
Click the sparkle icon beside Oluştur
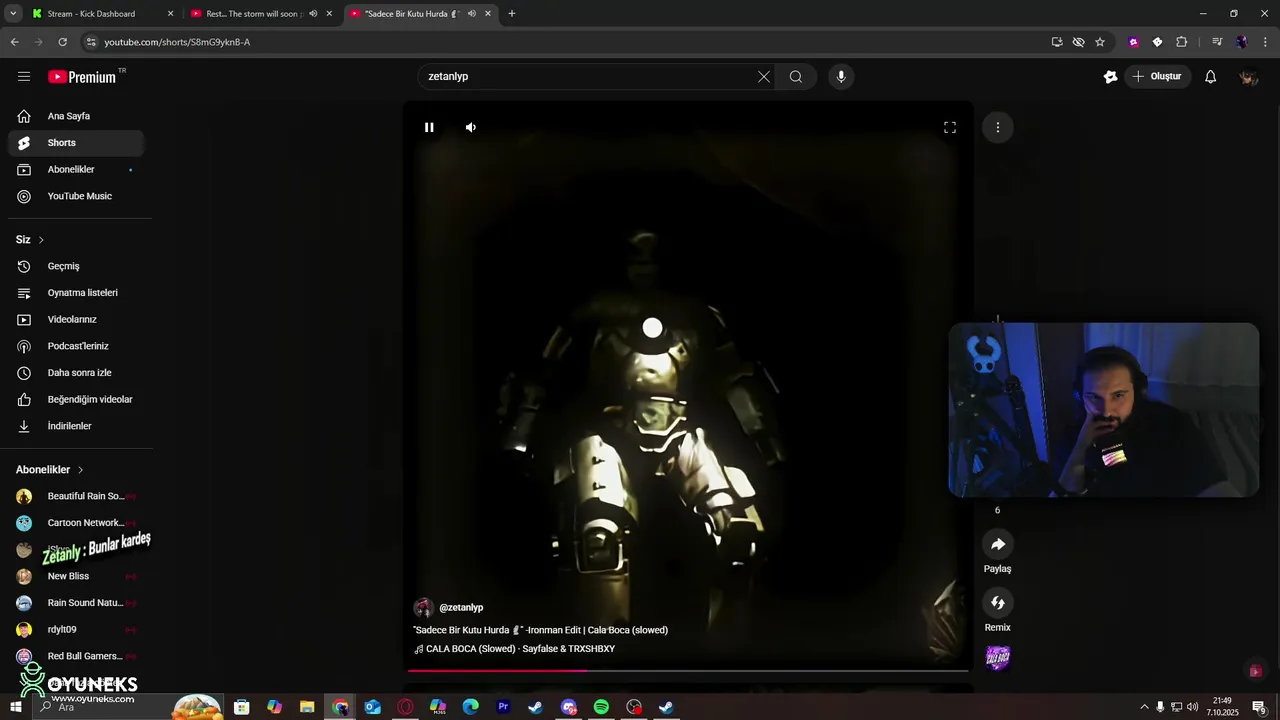pyautogui.click(x=1110, y=76)
